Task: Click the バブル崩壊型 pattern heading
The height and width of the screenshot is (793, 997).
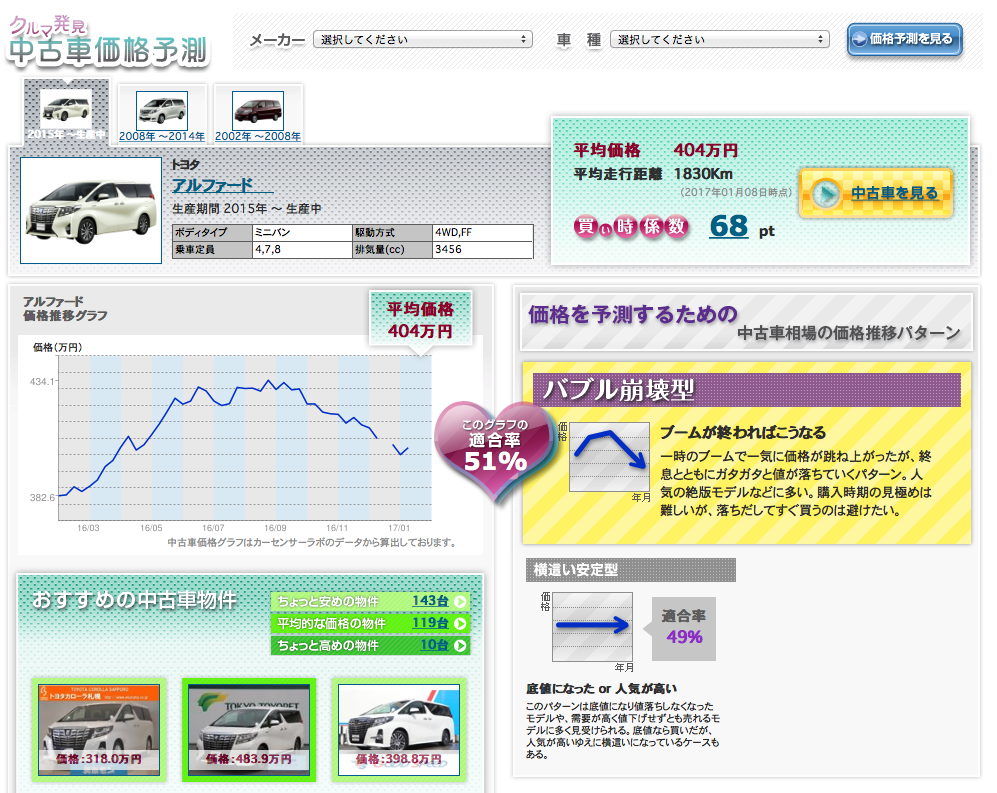Action: (746, 389)
